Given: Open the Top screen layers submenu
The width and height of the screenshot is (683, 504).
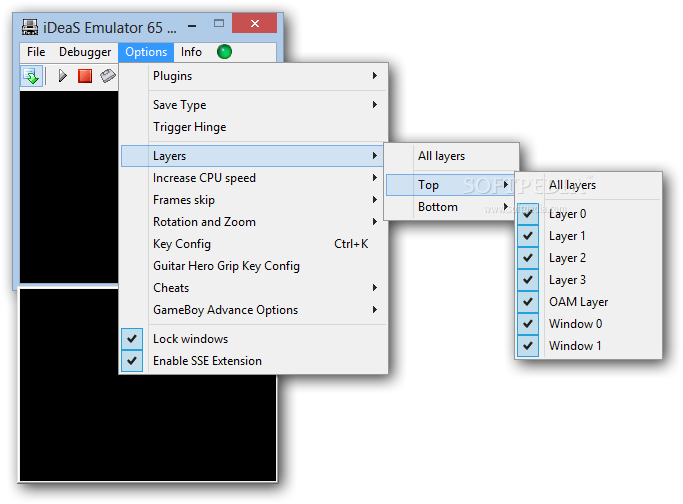Looking at the screenshot, I should coord(450,185).
